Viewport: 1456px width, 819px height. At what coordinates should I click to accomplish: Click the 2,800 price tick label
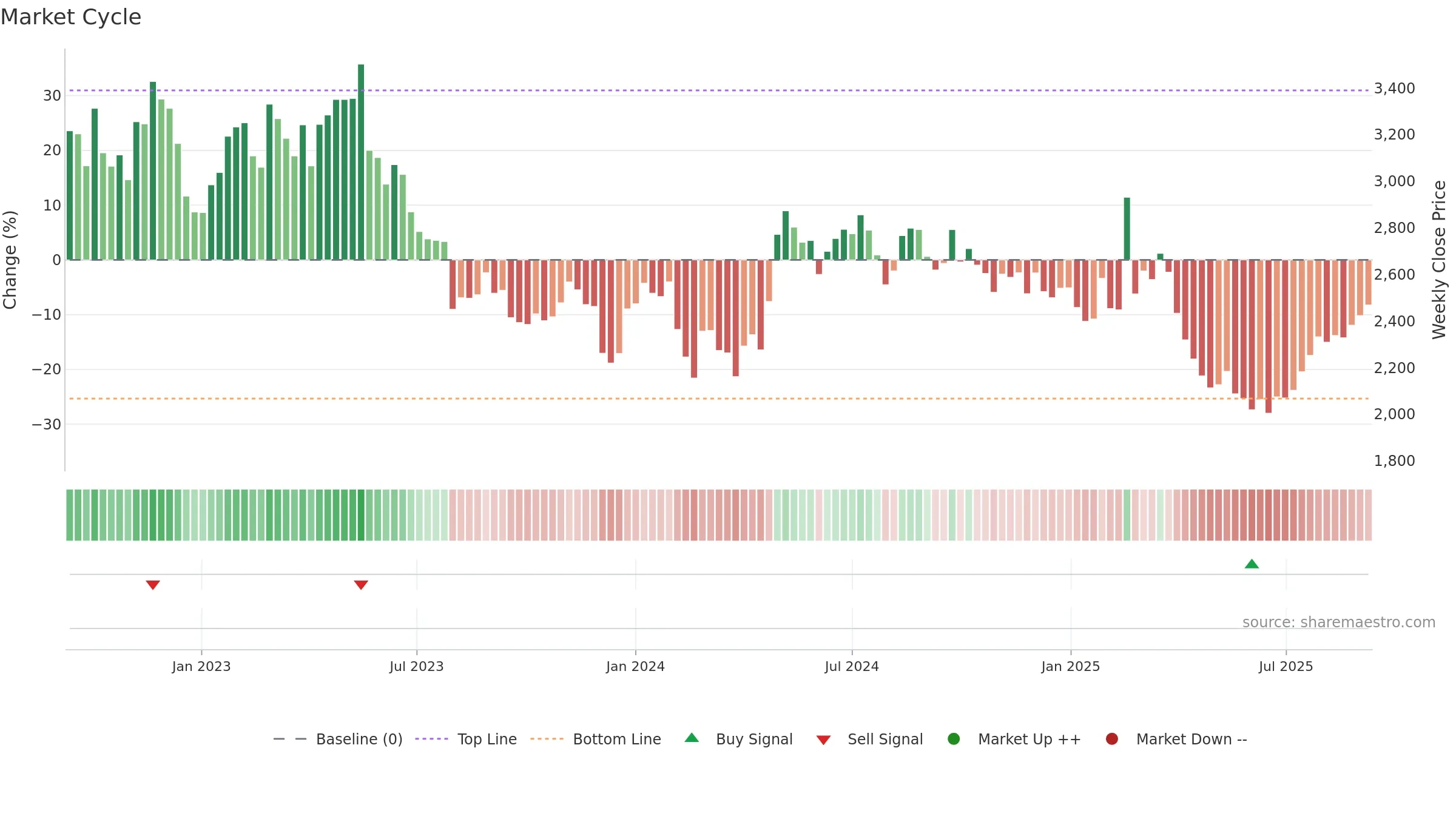pyautogui.click(x=1394, y=227)
